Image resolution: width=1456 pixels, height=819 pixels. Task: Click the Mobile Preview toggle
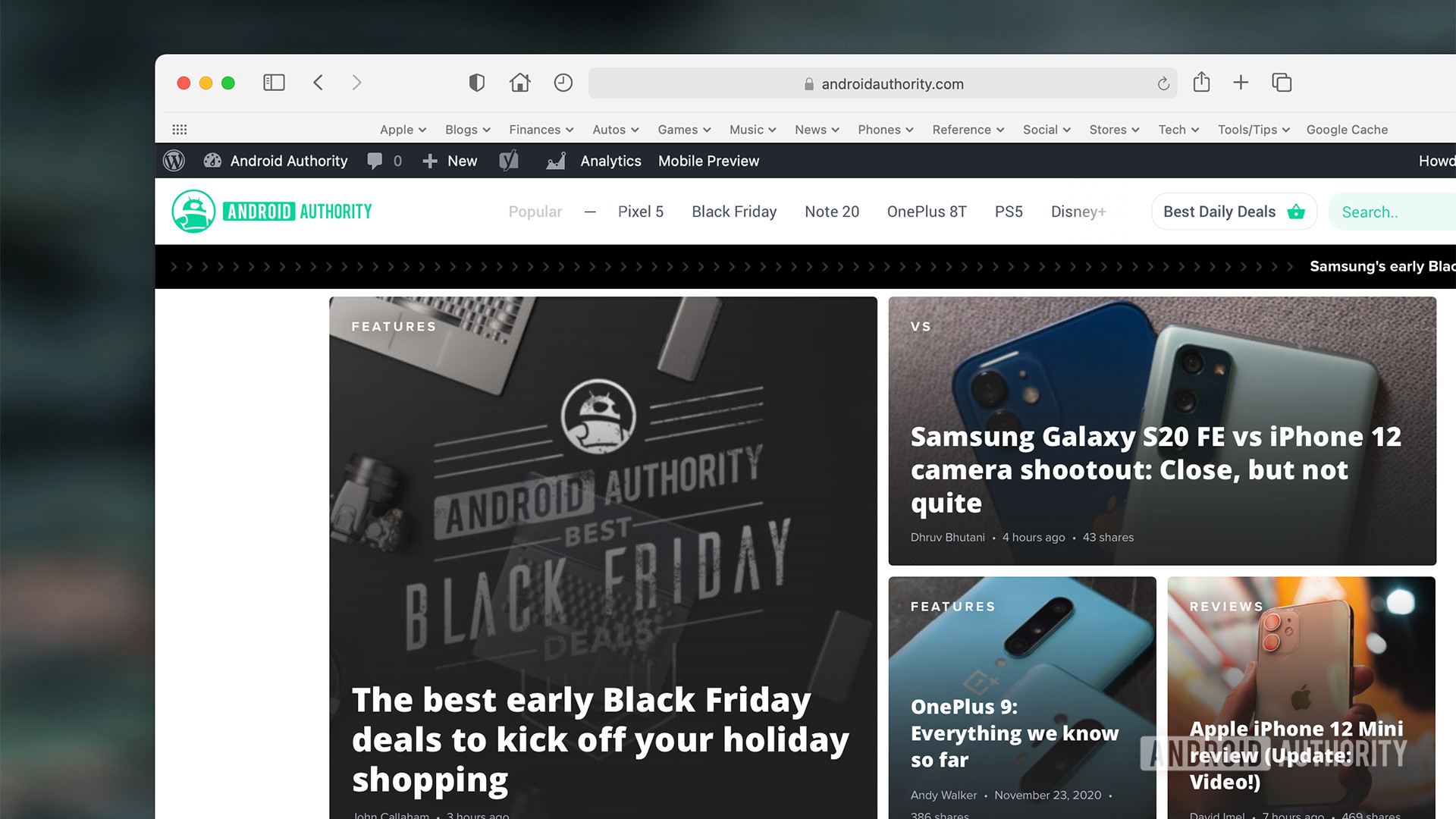point(709,161)
